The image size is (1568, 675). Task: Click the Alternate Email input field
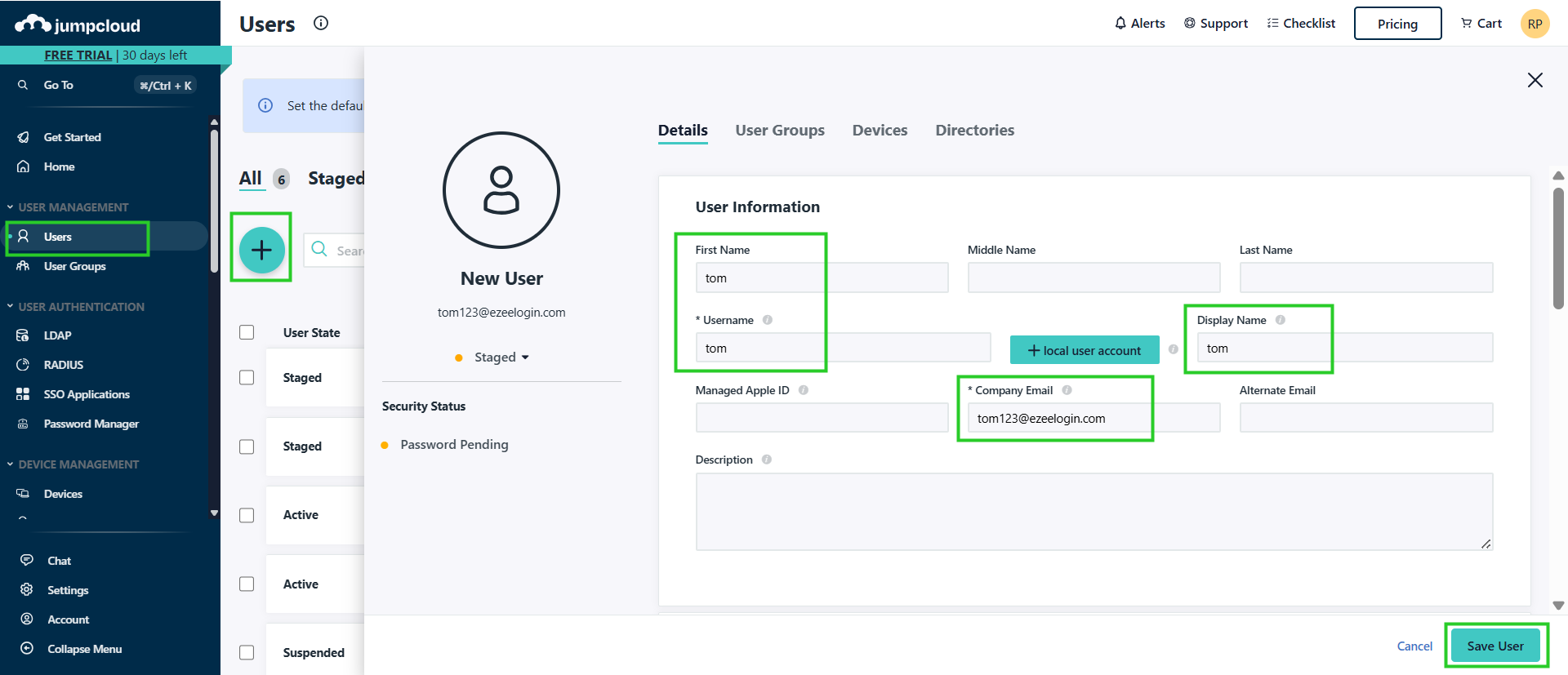coord(1366,418)
